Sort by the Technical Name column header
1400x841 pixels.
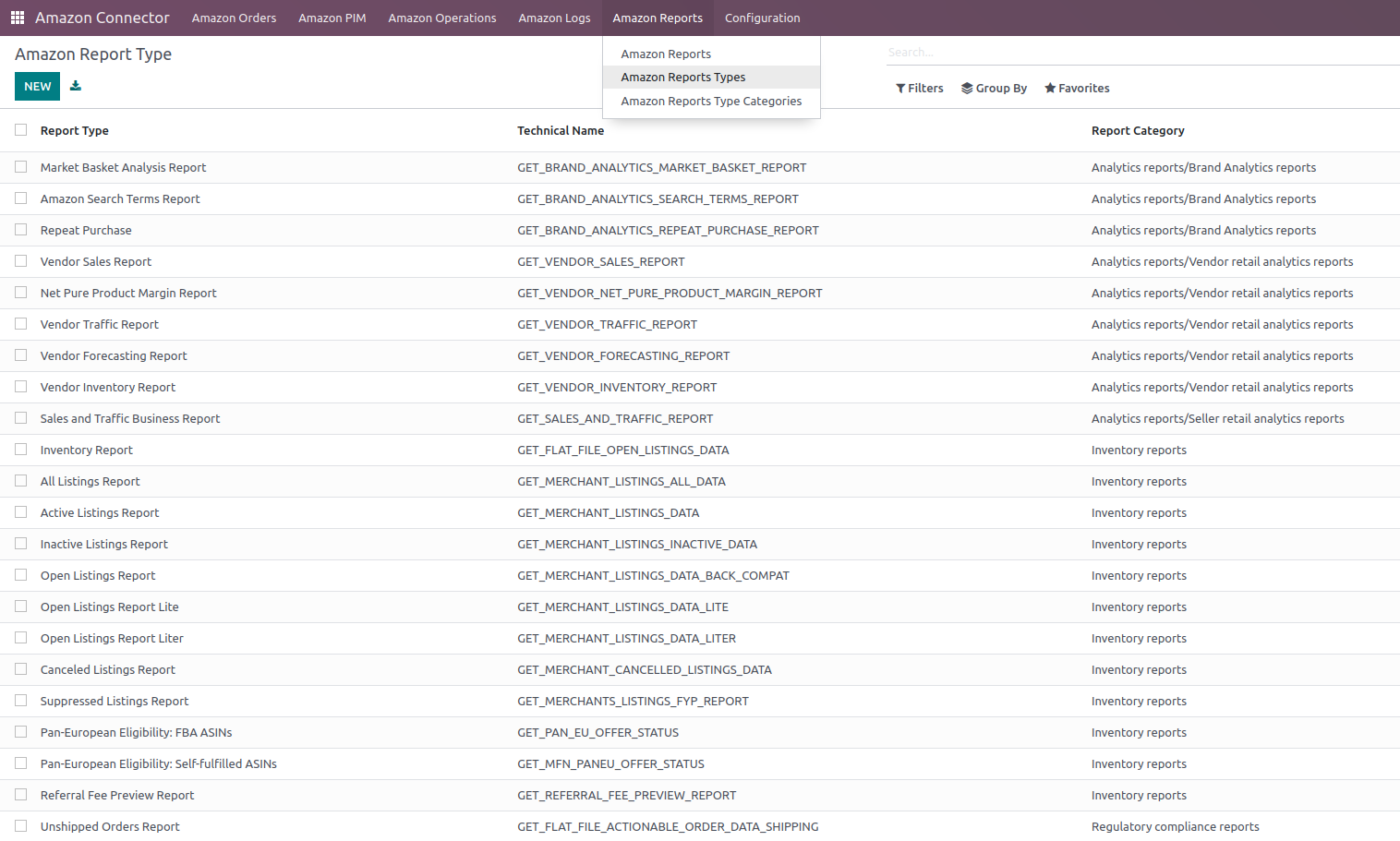(561, 131)
